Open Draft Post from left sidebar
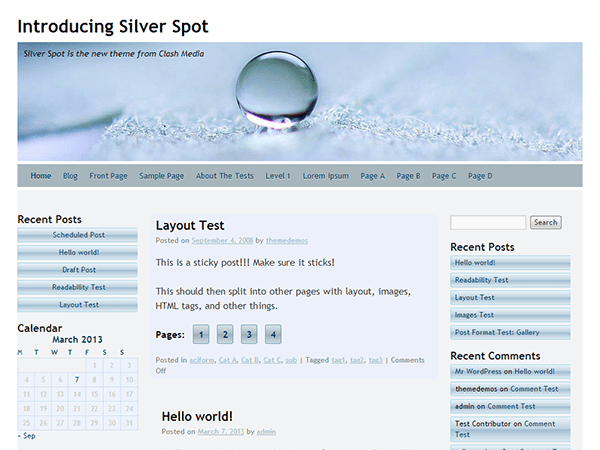600x450 pixels. click(78, 270)
